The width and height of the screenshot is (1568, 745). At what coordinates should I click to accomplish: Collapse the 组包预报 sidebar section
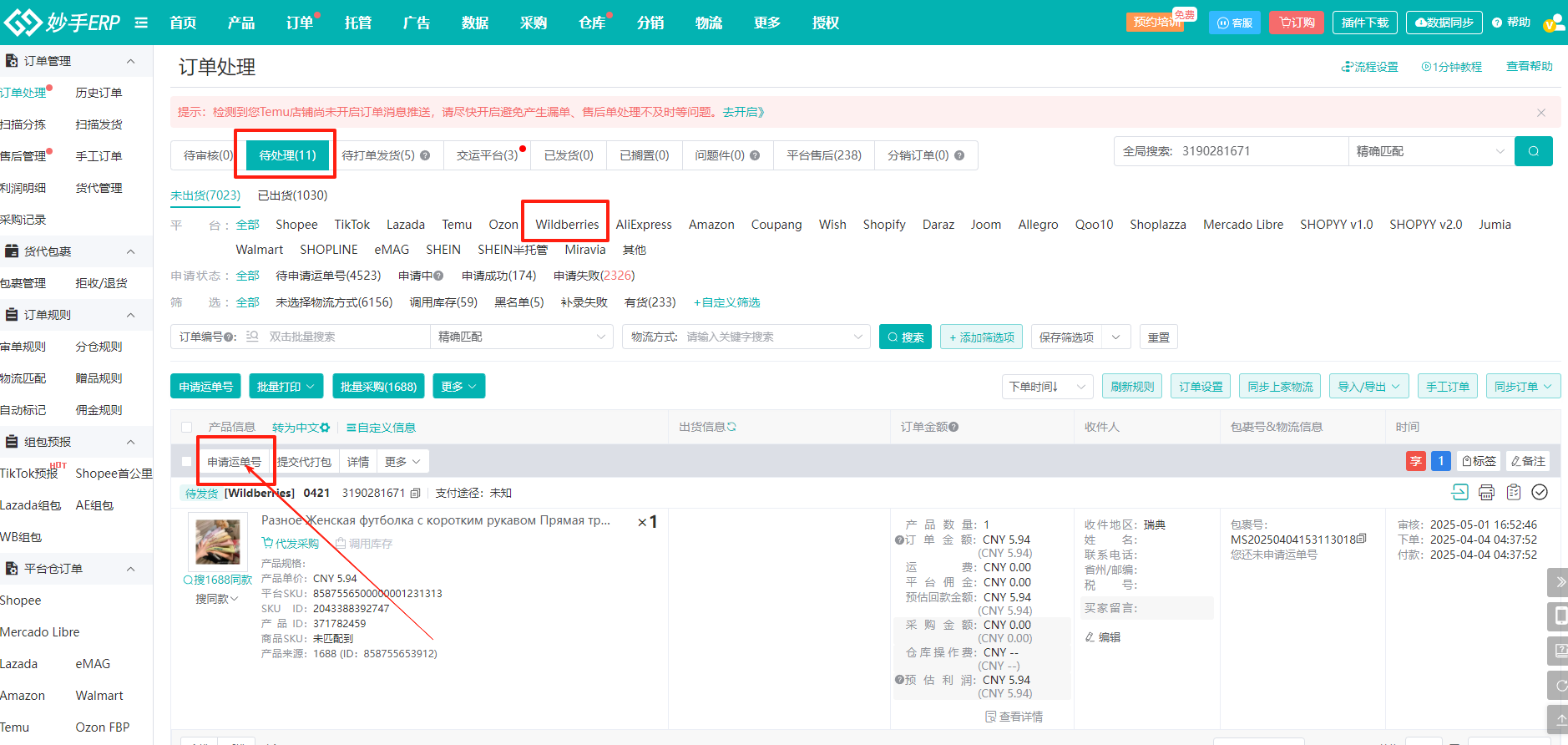point(131,442)
